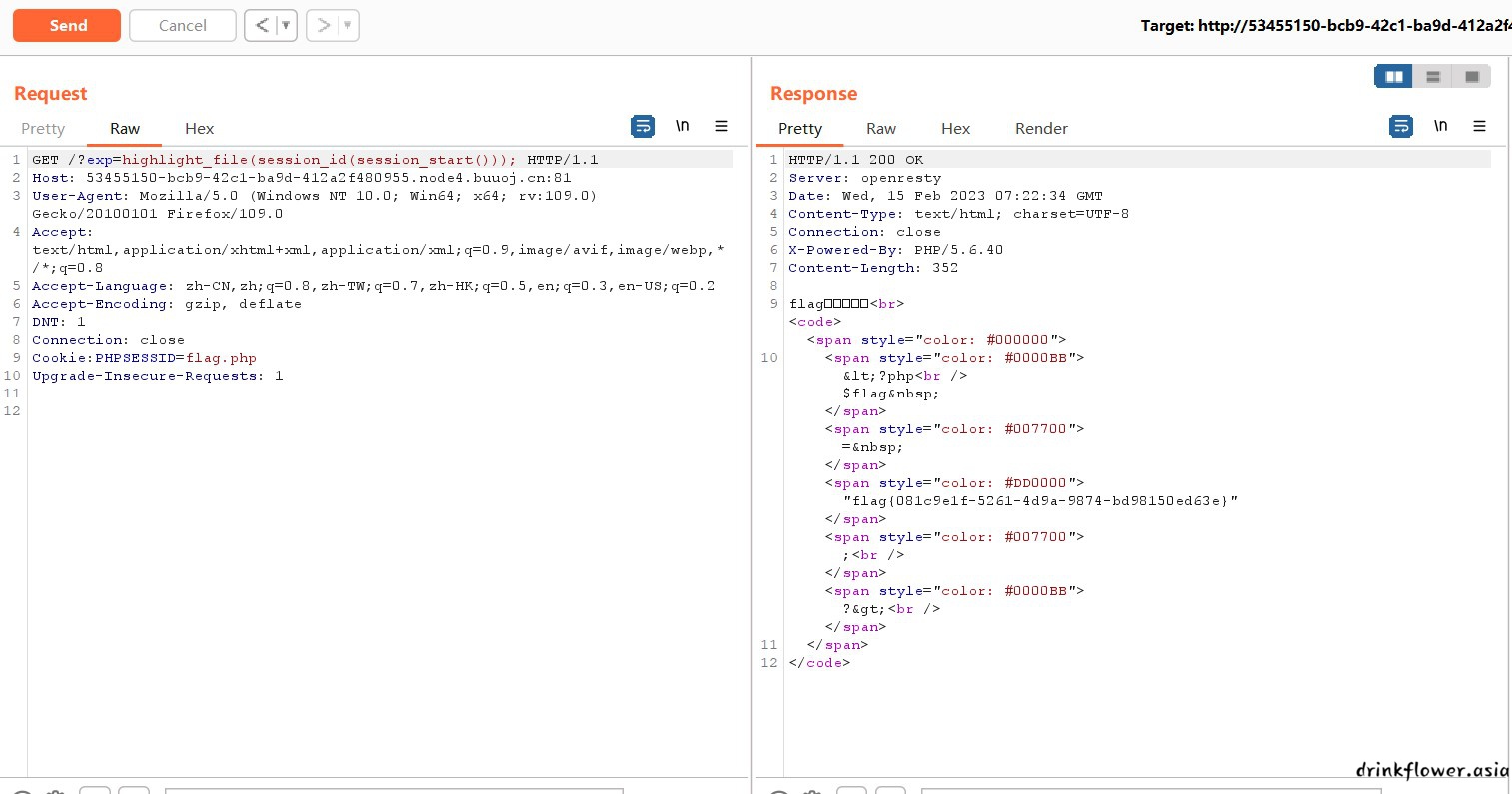Screen dimensions: 1512x794
Task: Go to next request in history
Action: pos(323,25)
